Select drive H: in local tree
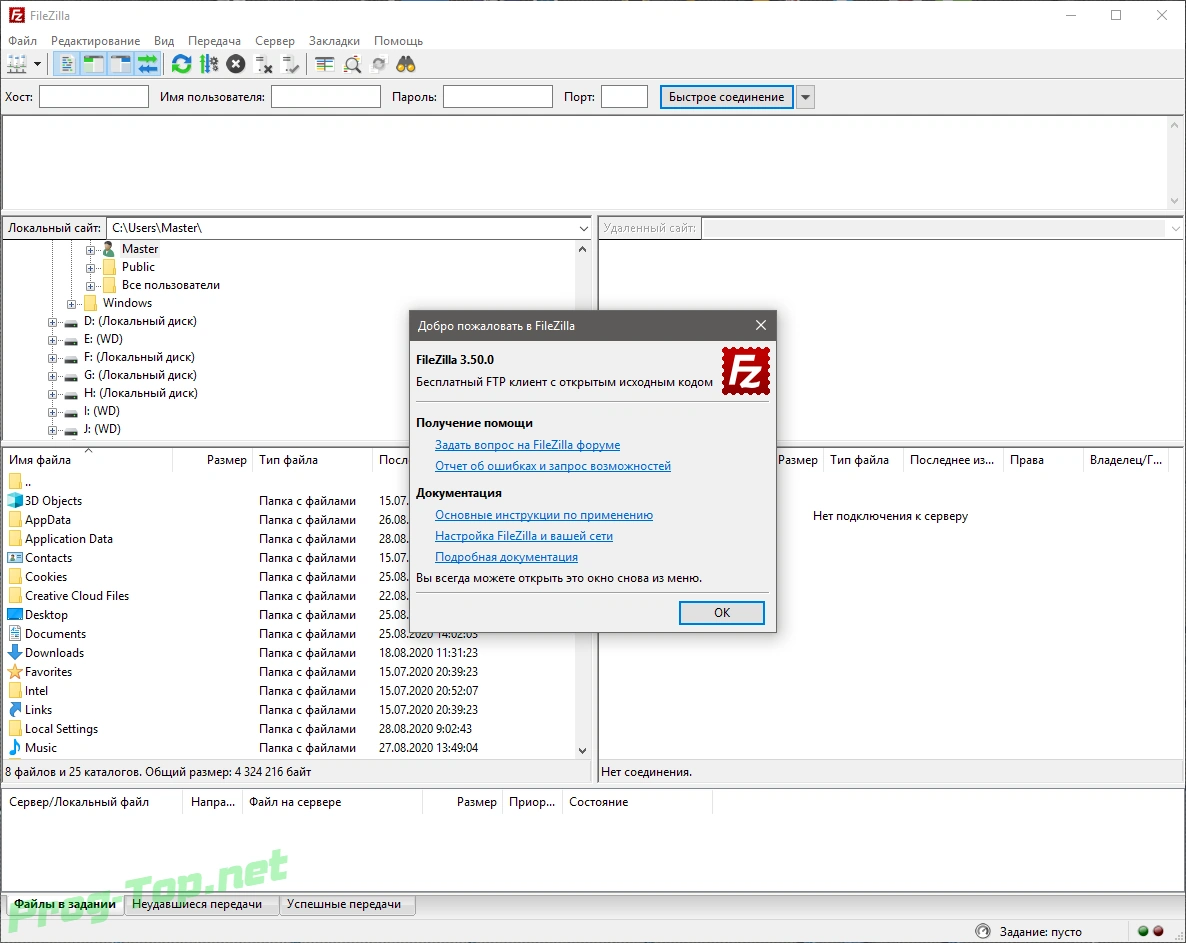The height and width of the screenshot is (943, 1186). point(141,393)
